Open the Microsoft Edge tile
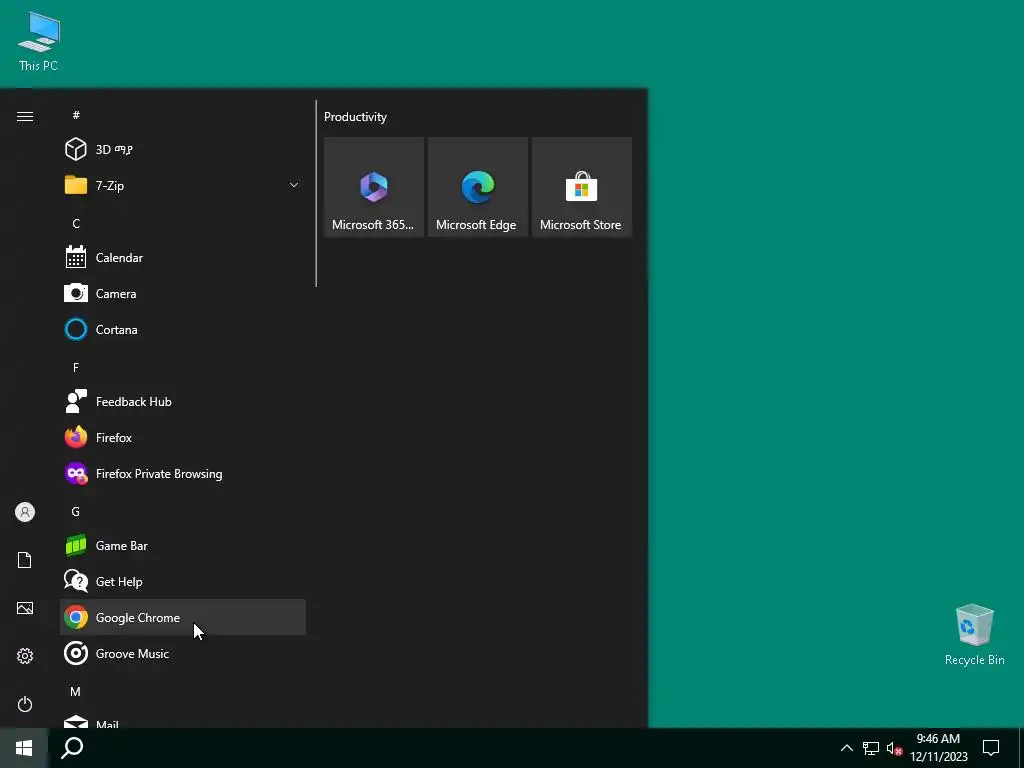 pos(477,187)
